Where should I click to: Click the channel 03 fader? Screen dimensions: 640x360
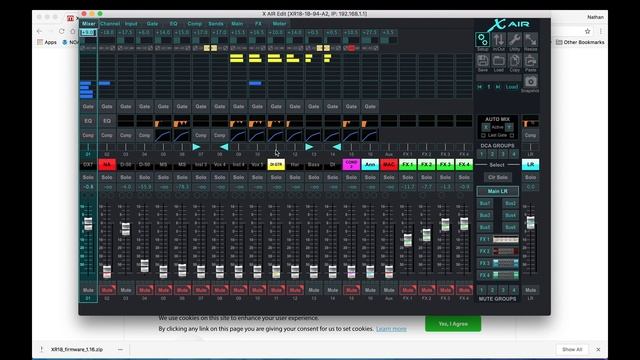point(126,229)
